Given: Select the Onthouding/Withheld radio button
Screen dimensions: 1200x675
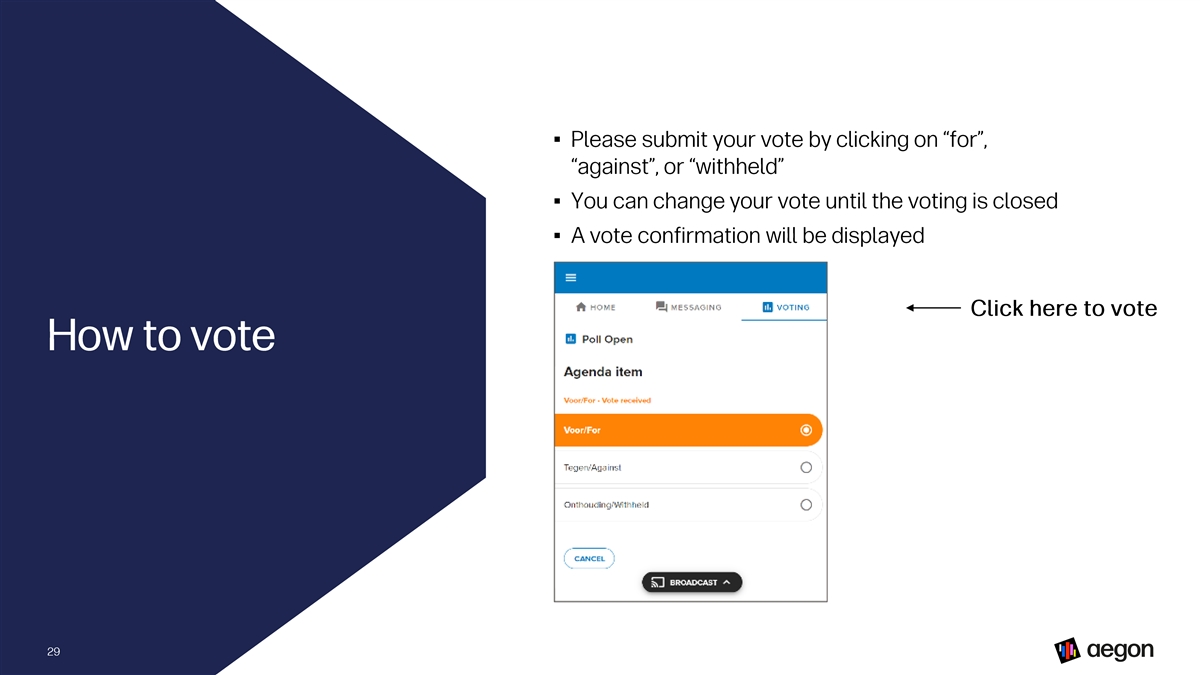Looking at the screenshot, I should 806,505.
